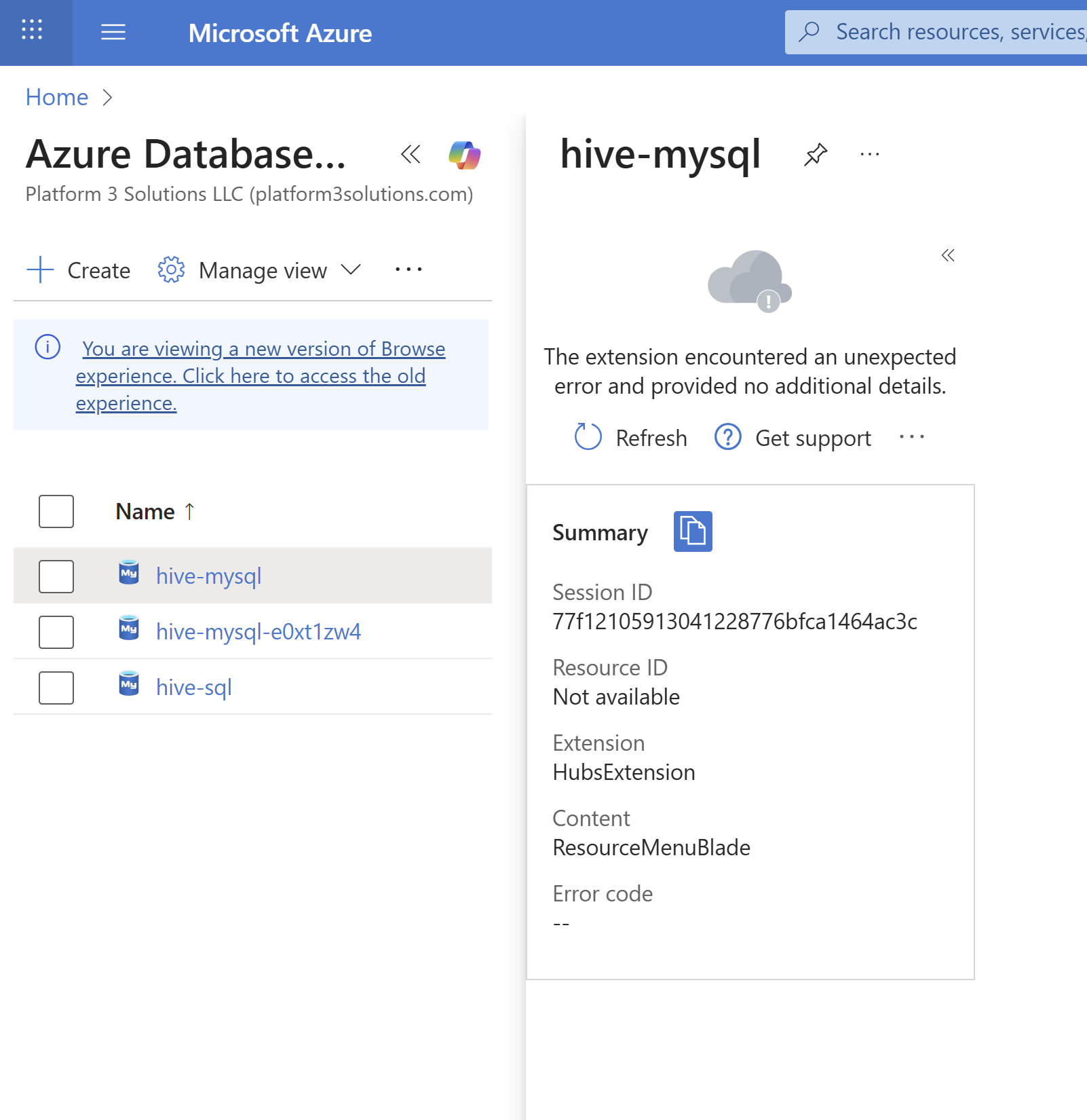The width and height of the screenshot is (1087, 1120).
Task: Open the Copilot icon
Action: [x=465, y=155]
